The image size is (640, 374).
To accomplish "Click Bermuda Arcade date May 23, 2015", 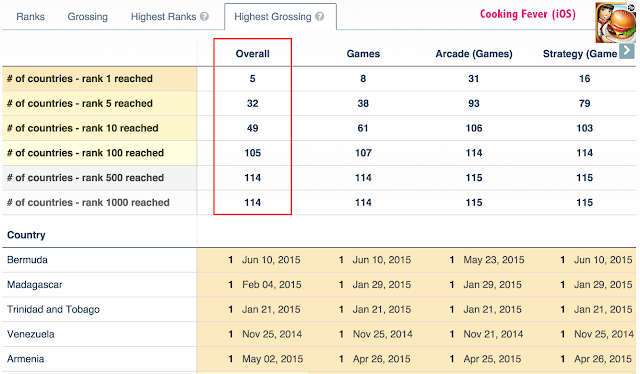I will [x=494, y=260].
